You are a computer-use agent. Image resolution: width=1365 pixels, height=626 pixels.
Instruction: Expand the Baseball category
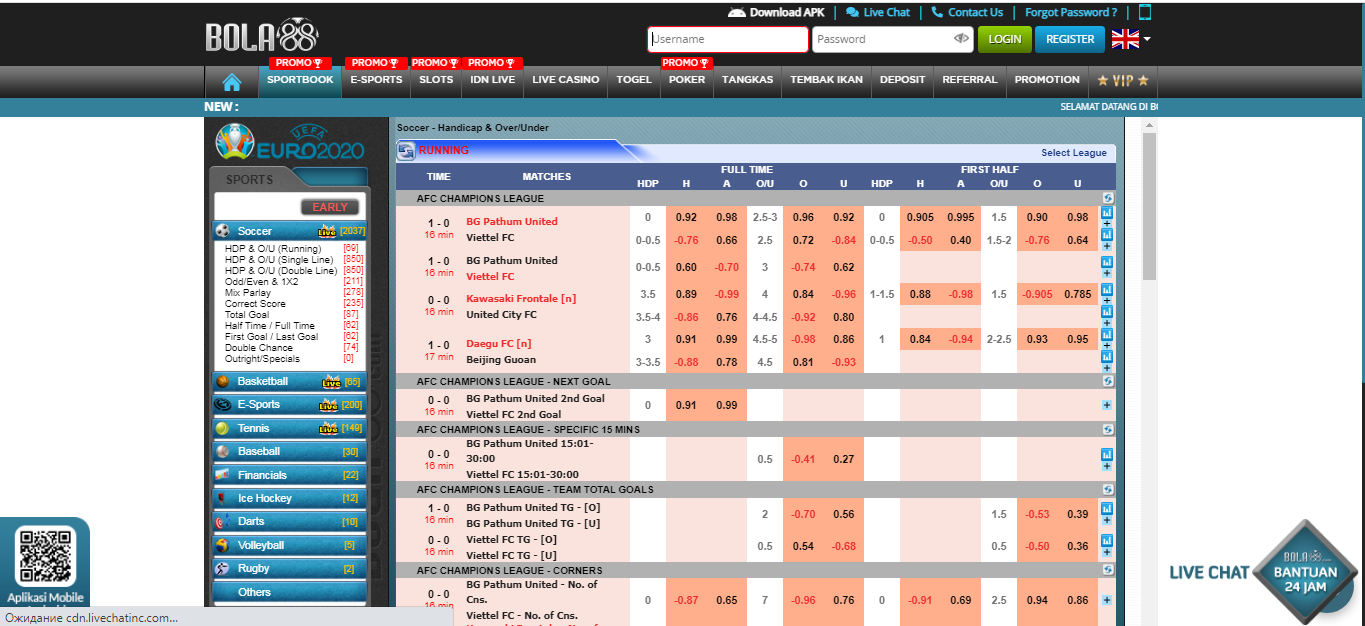(290, 451)
